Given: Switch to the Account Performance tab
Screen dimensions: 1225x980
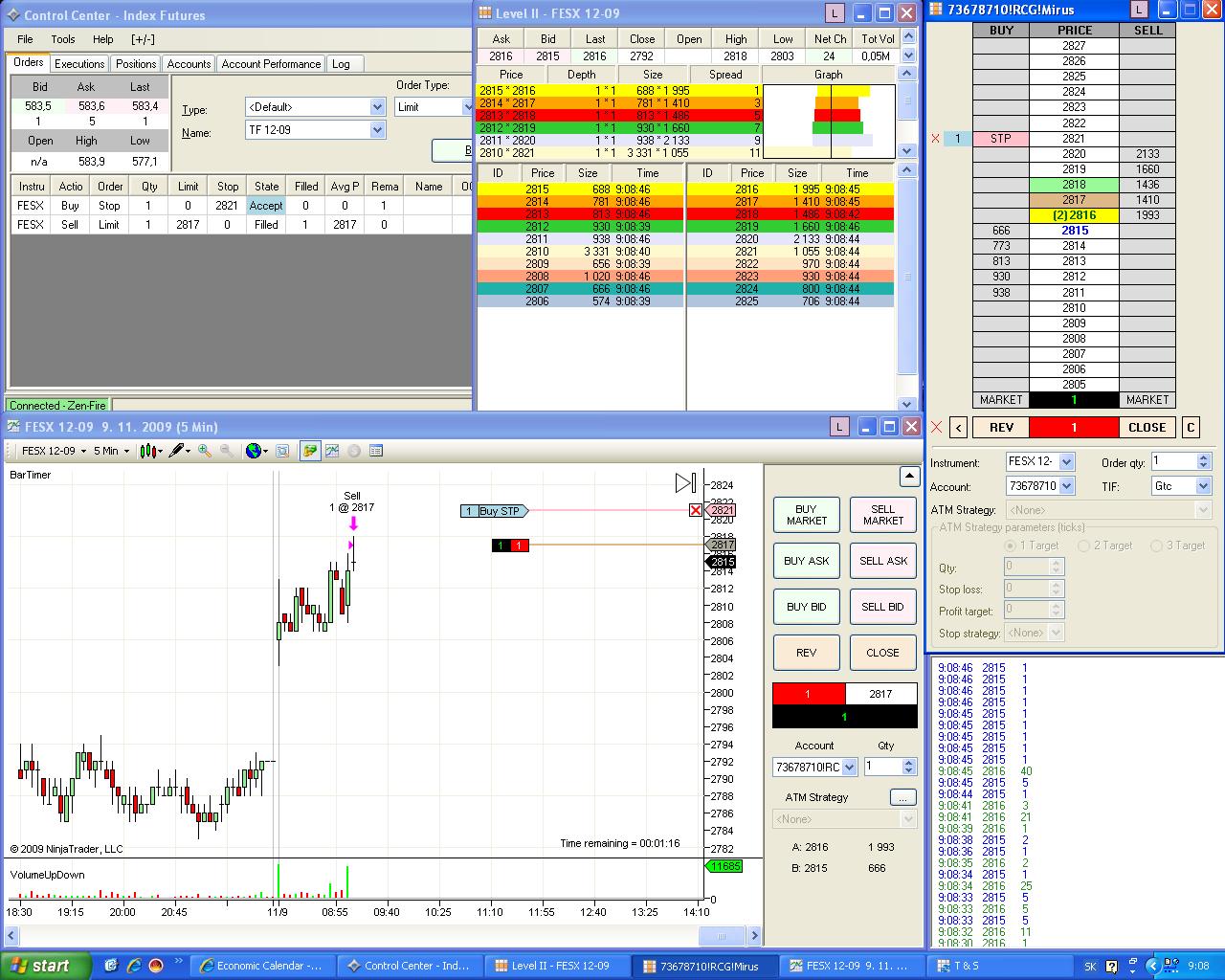Looking at the screenshot, I should tap(271, 64).
